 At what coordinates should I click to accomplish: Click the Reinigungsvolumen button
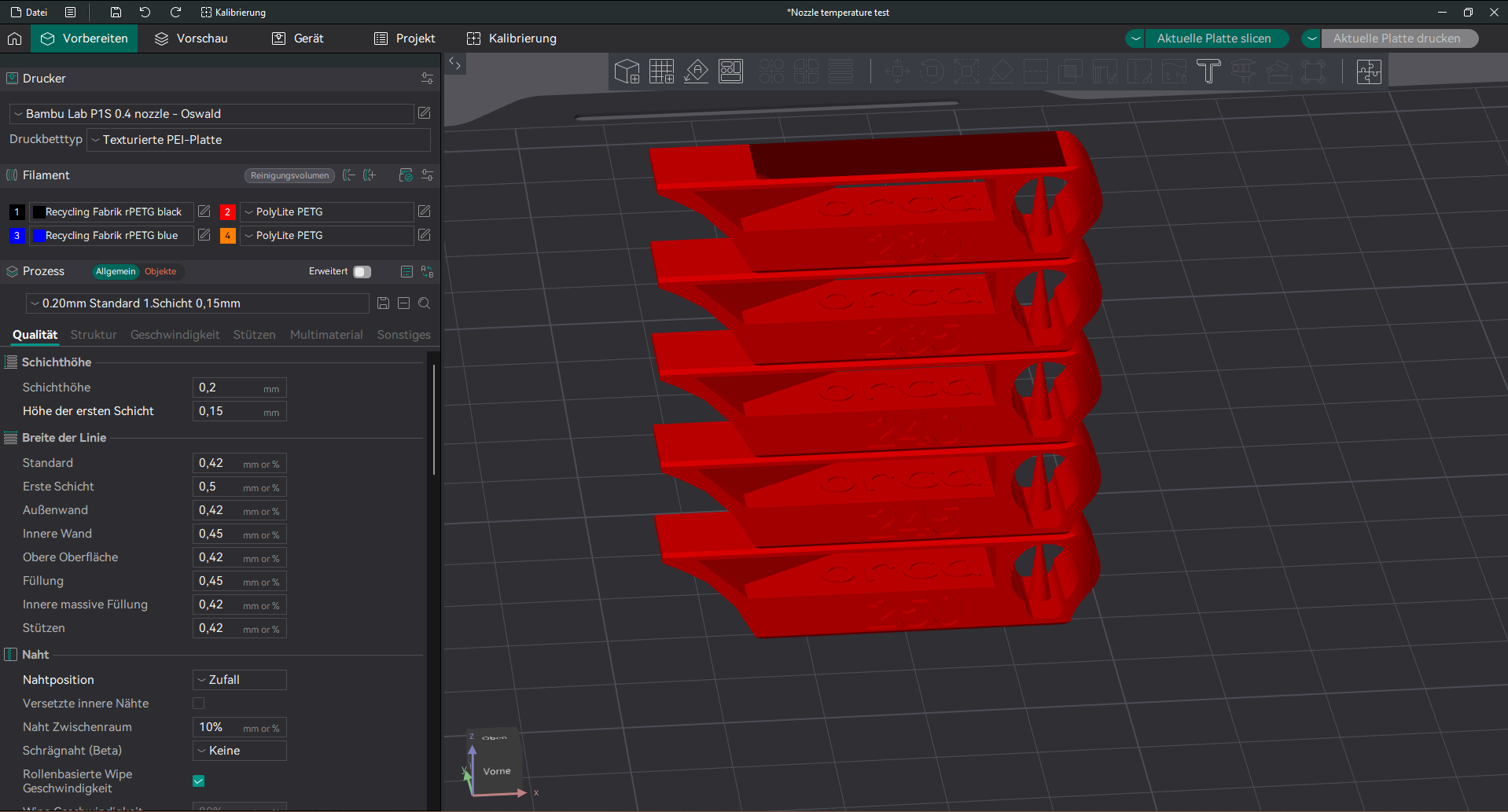[x=289, y=175]
